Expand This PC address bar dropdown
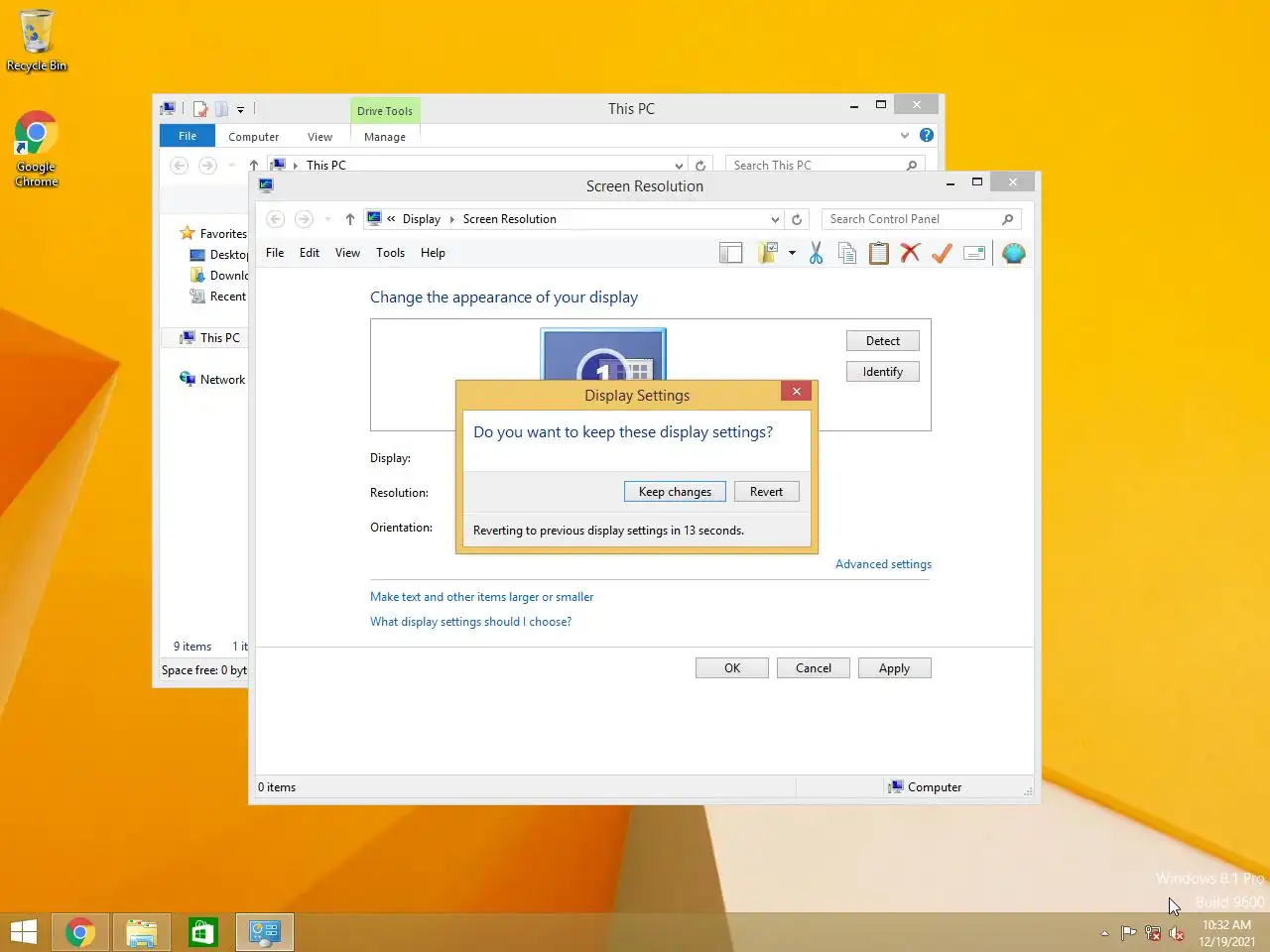Screen dimensions: 1270x952 (679, 166)
